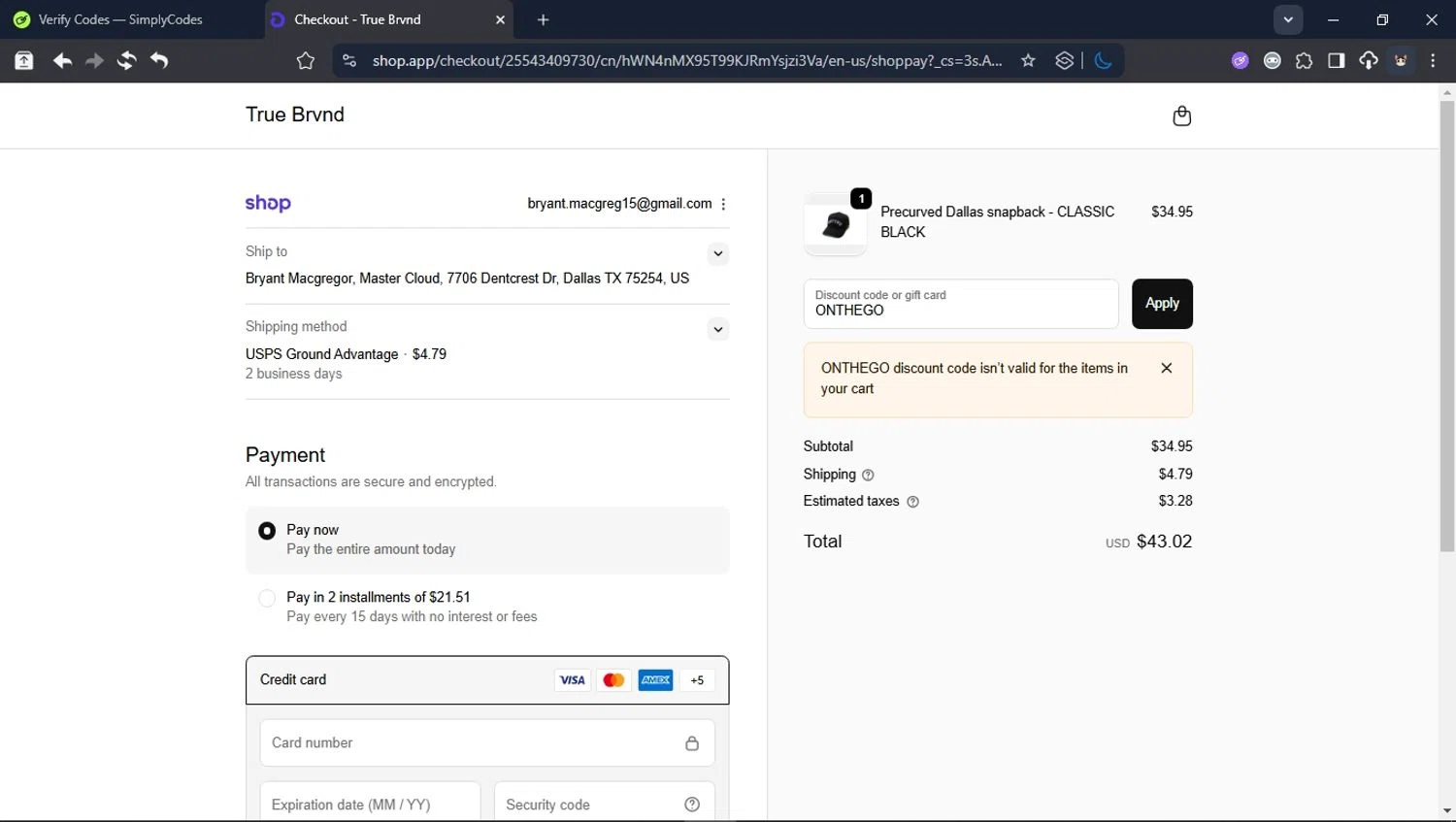Viewport: 1456px width, 822px height.
Task: Toggle the dark mode moon icon
Action: click(1103, 60)
